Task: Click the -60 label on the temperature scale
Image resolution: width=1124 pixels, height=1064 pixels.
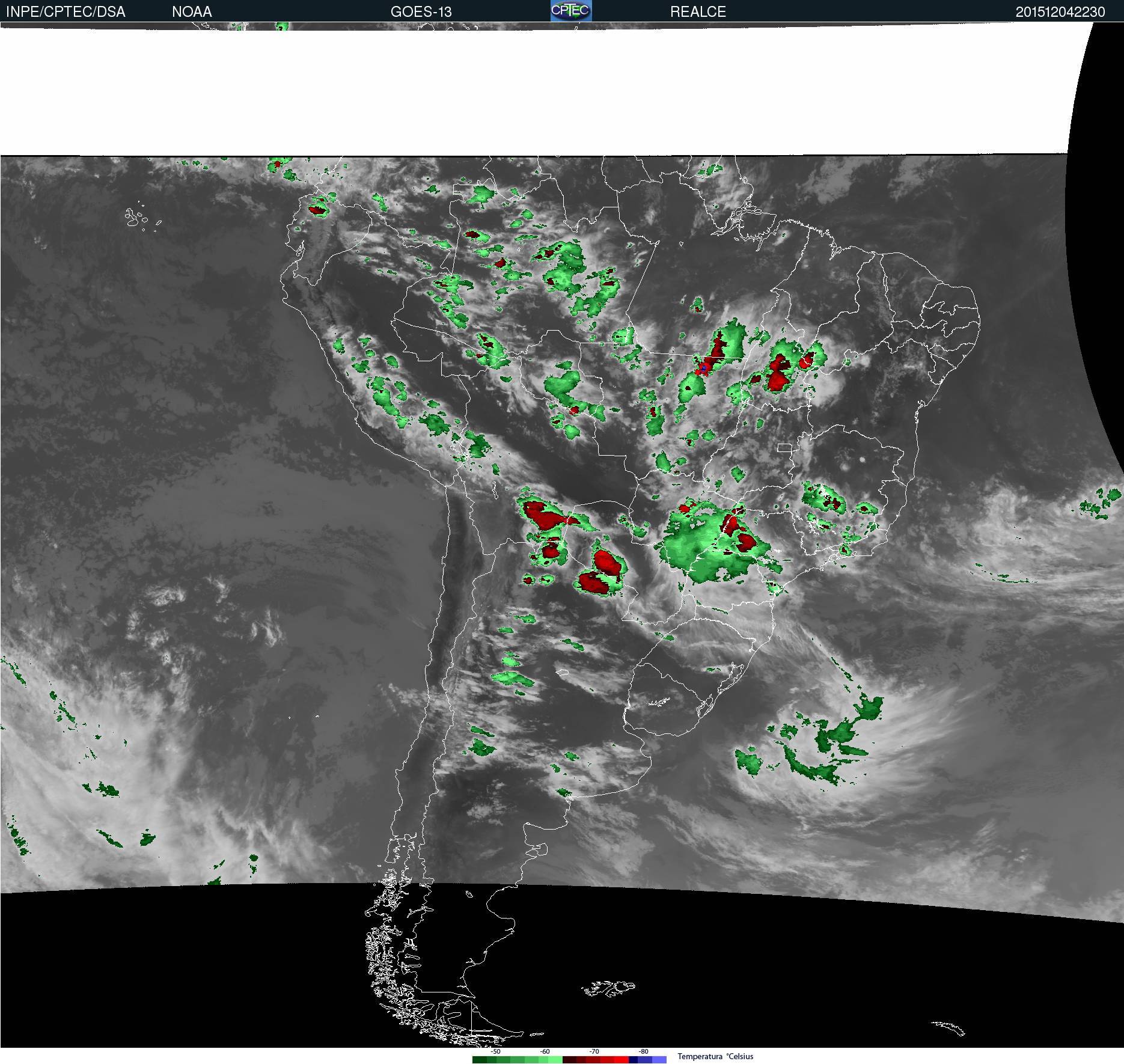Action: 545,1051
